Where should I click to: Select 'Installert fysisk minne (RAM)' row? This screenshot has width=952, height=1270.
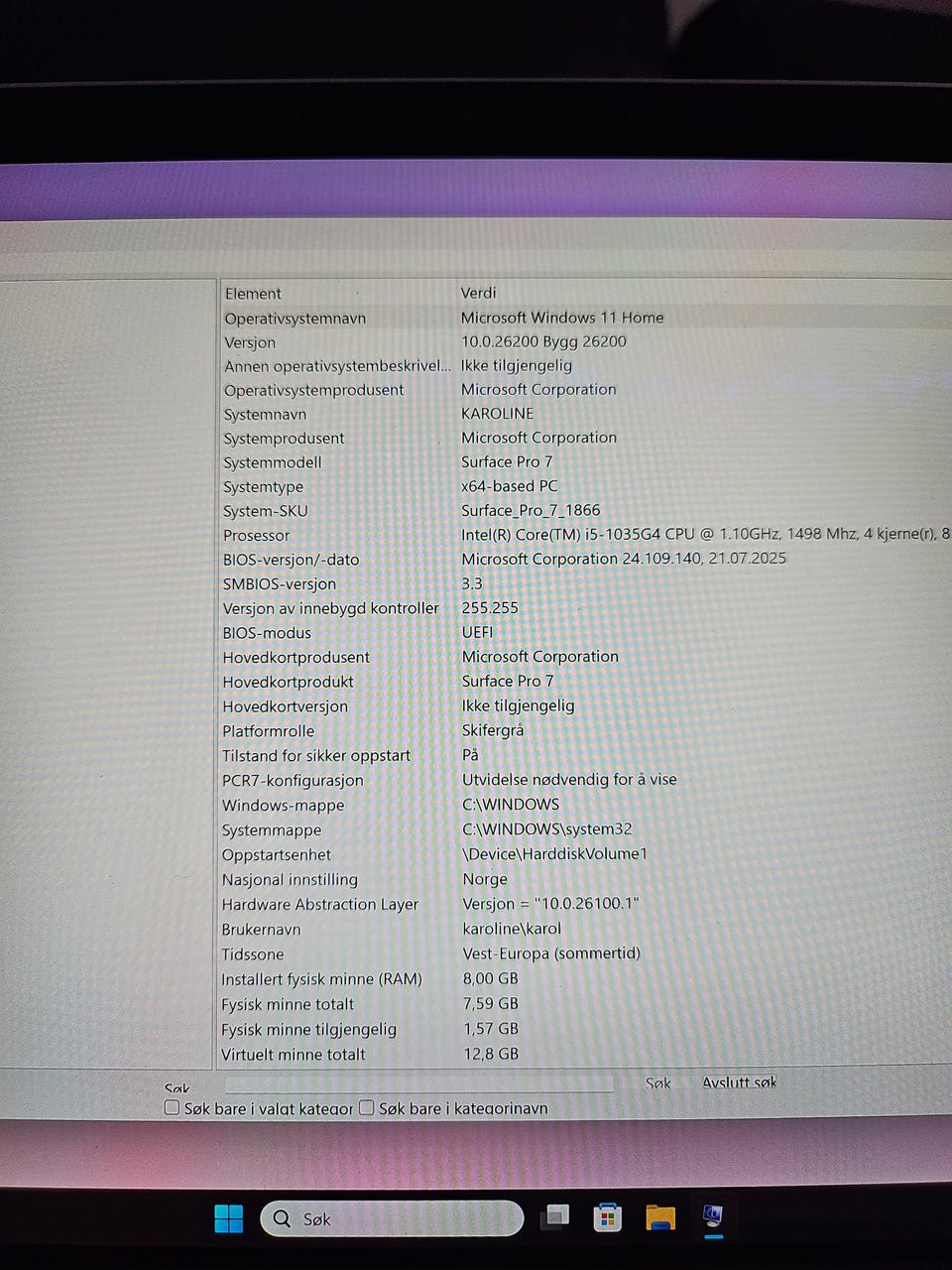pyautogui.click(x=586, y=978)
